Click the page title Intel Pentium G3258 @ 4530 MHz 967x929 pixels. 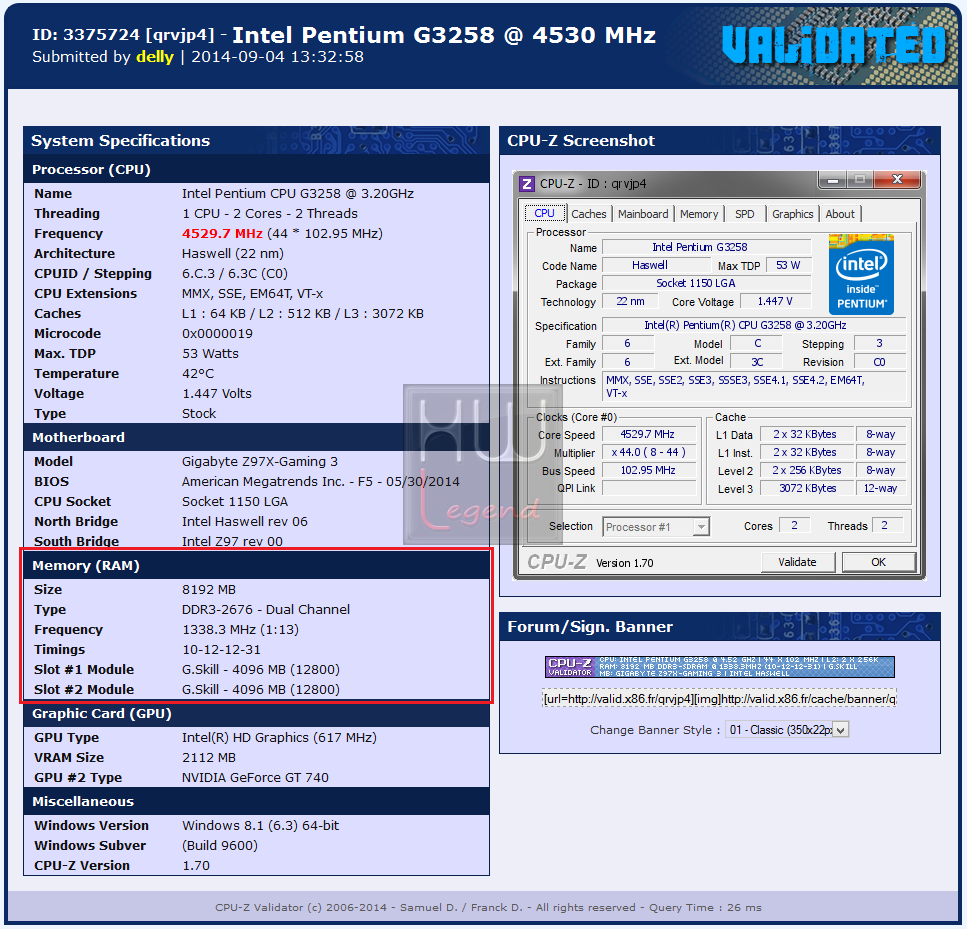[444, 35]
